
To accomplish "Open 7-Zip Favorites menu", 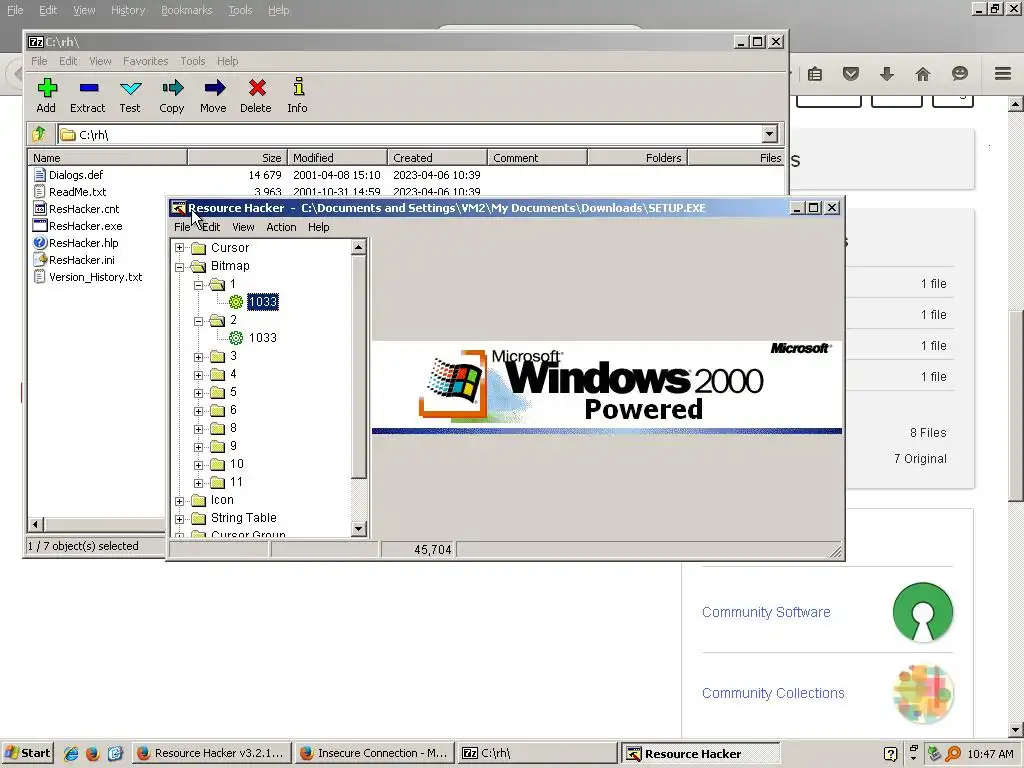I will pos(146,61).
